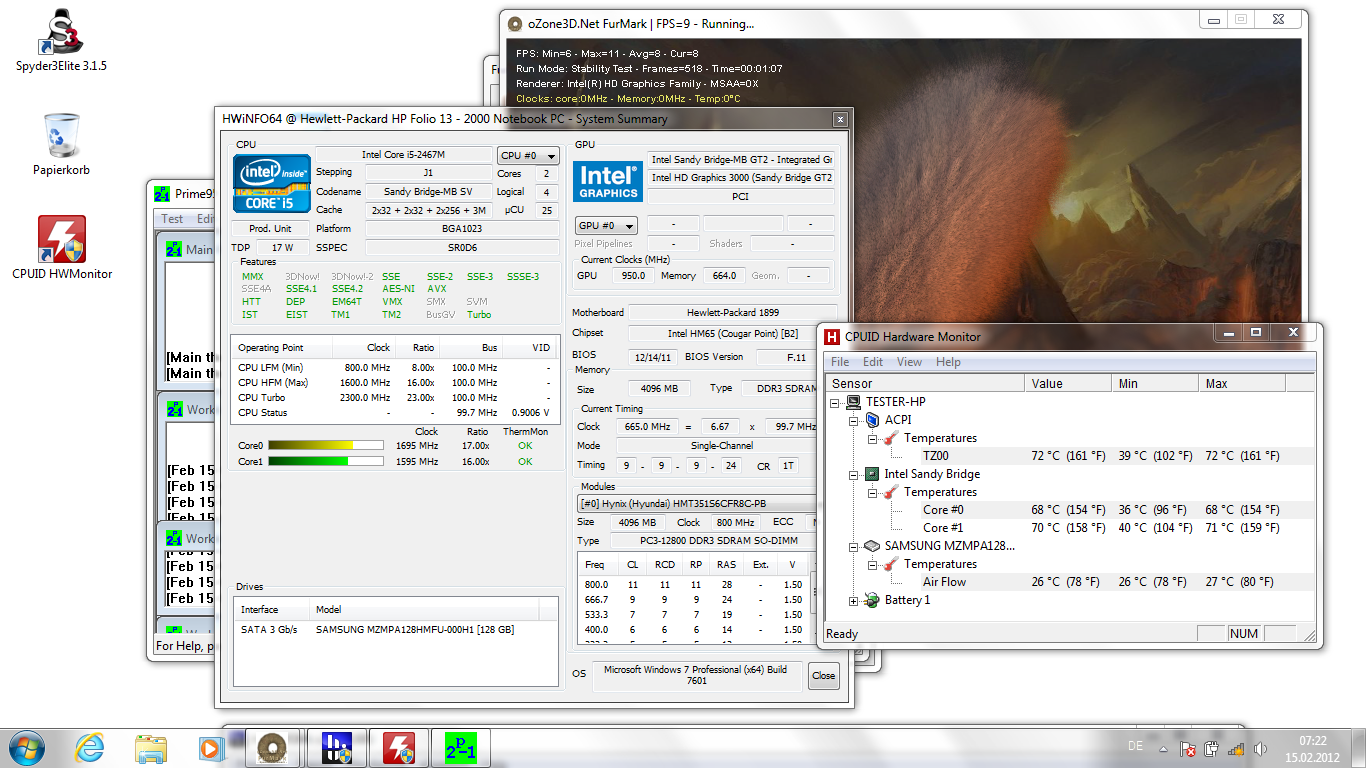
Task: Open the CPU #0 selector dropdown
Action: pos(529,155)
